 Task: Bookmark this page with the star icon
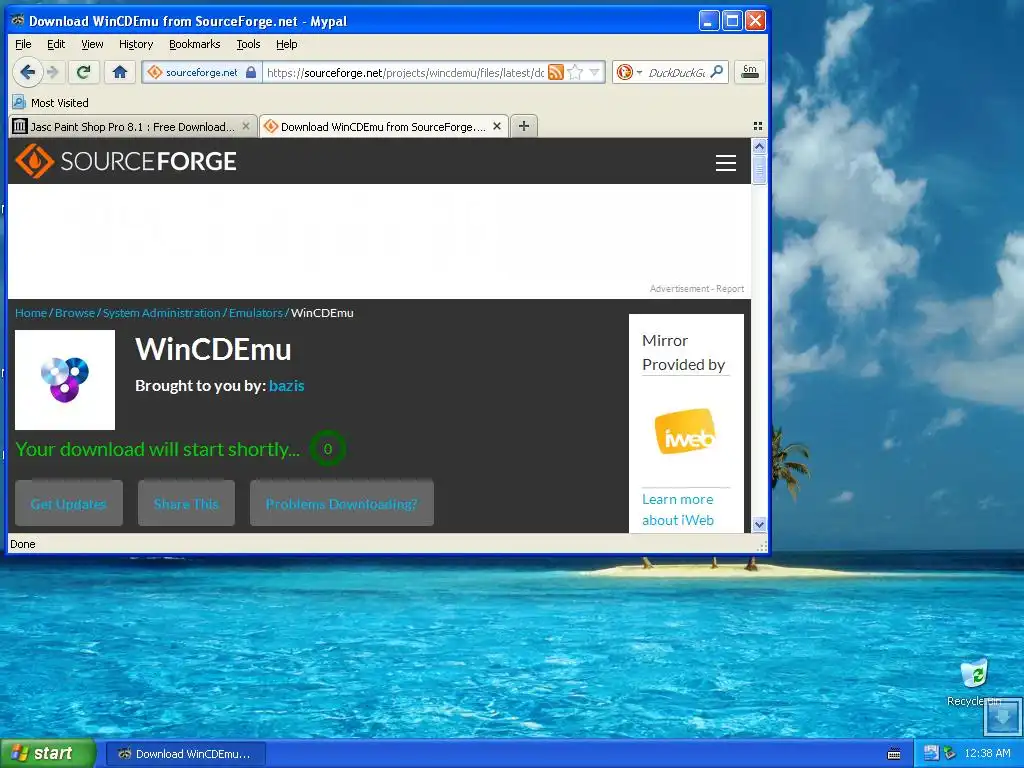(x=575, y=72)
